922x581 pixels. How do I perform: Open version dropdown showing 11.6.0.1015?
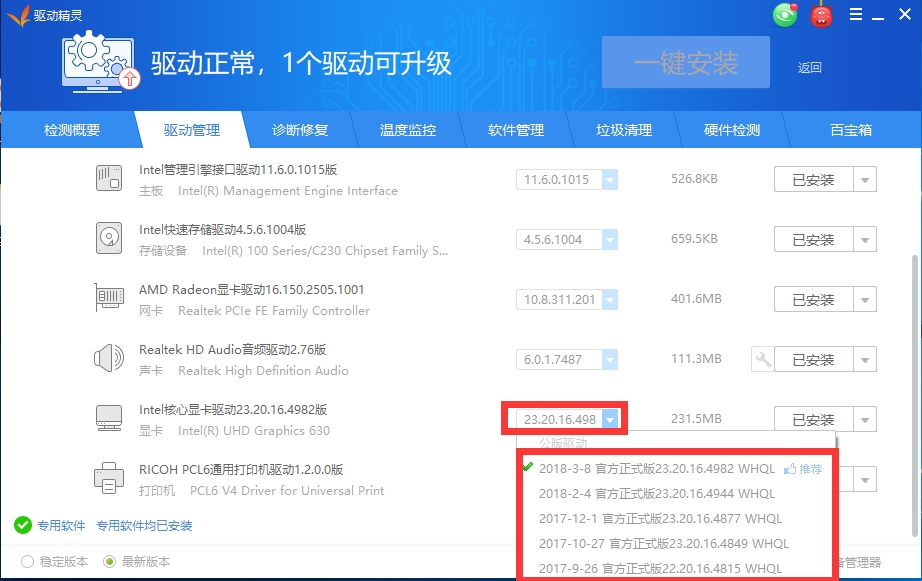pyautogui.click(x=610, y=179)
